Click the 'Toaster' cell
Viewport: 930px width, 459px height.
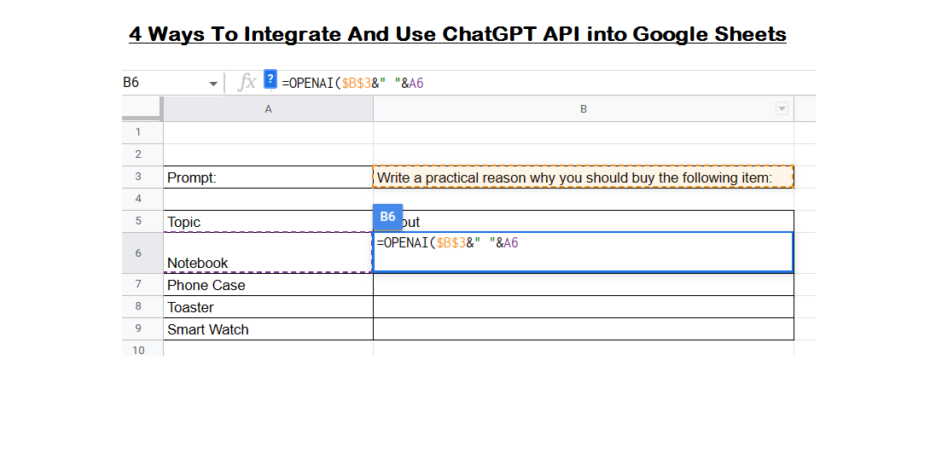point(268,306)
